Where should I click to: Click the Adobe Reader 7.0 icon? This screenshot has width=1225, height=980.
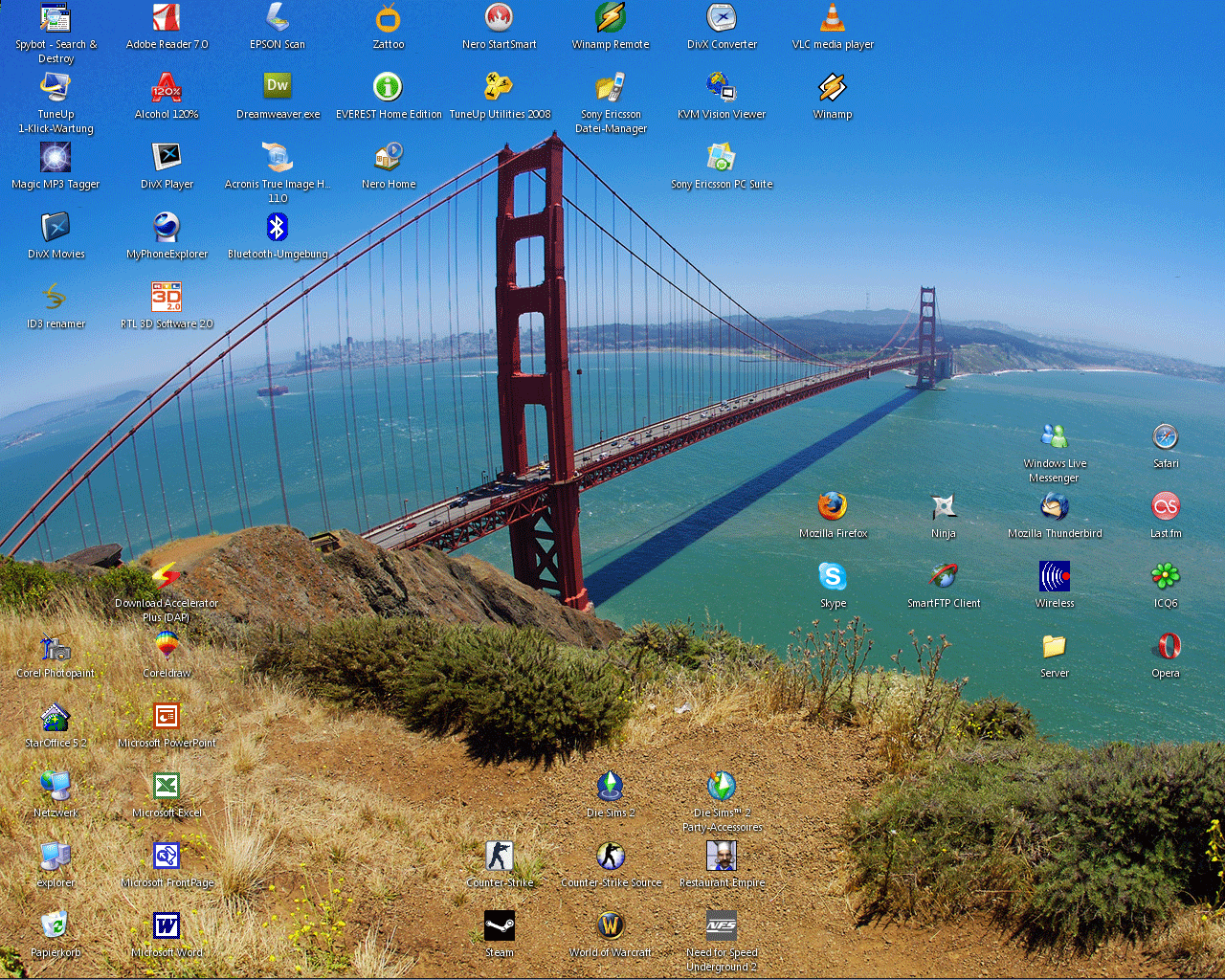click(167, 18)
